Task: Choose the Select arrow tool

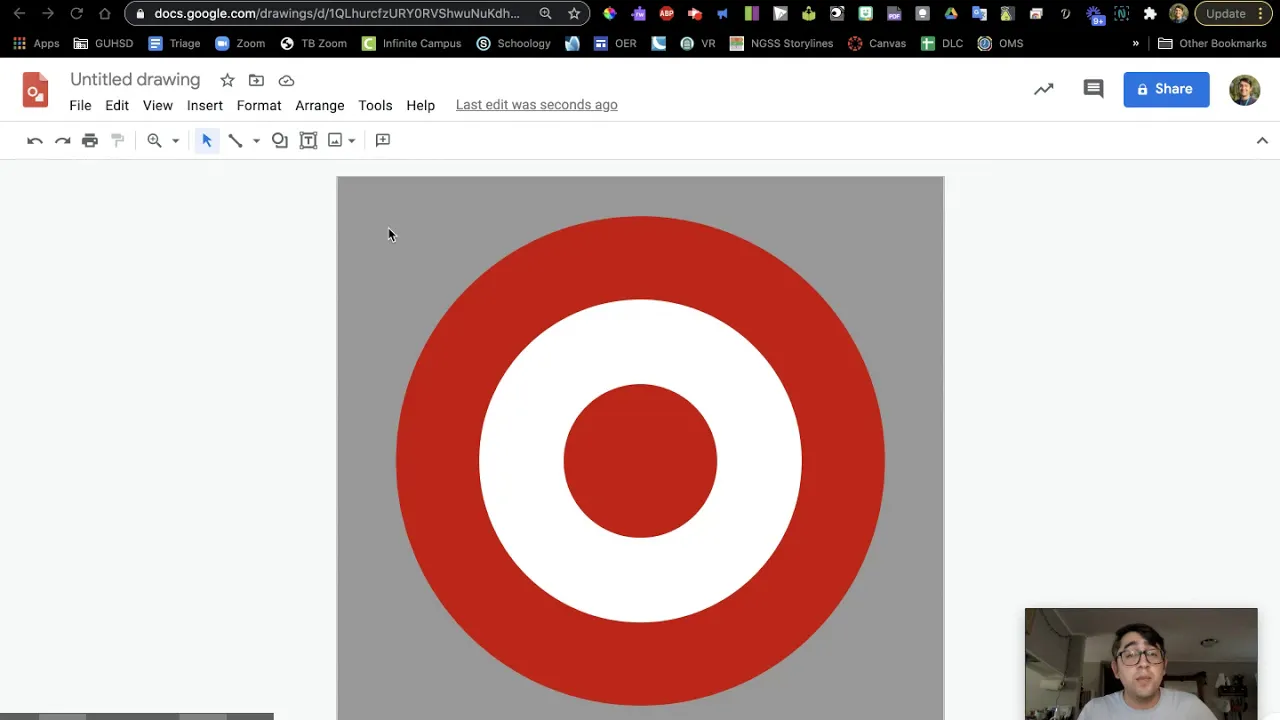Action: point(207,141)
